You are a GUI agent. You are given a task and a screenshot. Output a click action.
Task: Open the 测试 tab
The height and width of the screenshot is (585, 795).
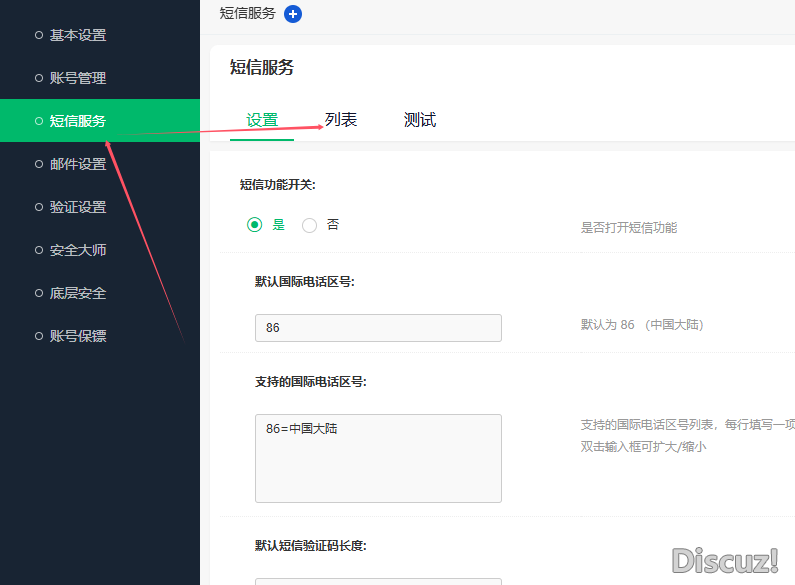coord(420,120)
